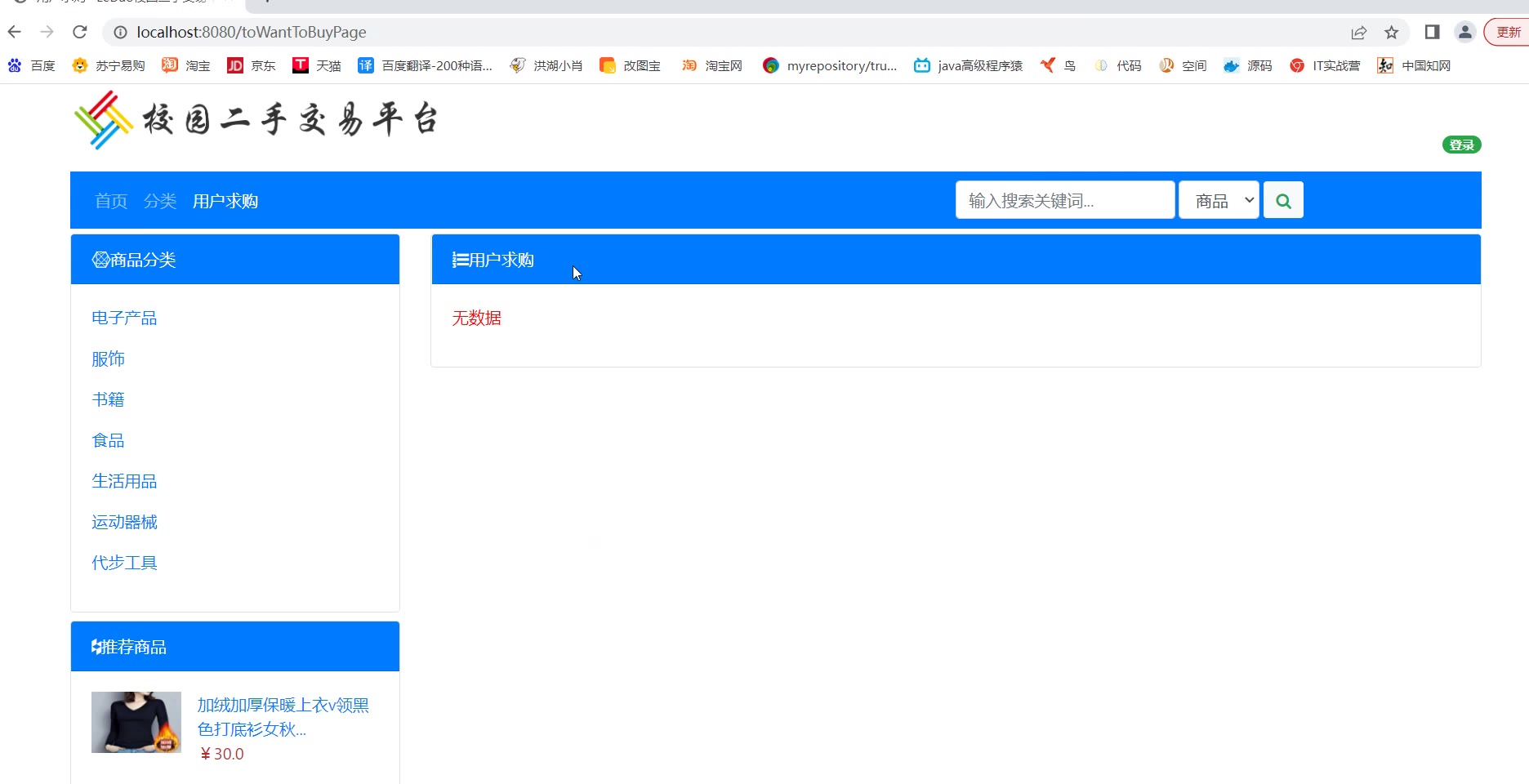Open the 书籍 category
The image size is (1529, 784).
108,399
